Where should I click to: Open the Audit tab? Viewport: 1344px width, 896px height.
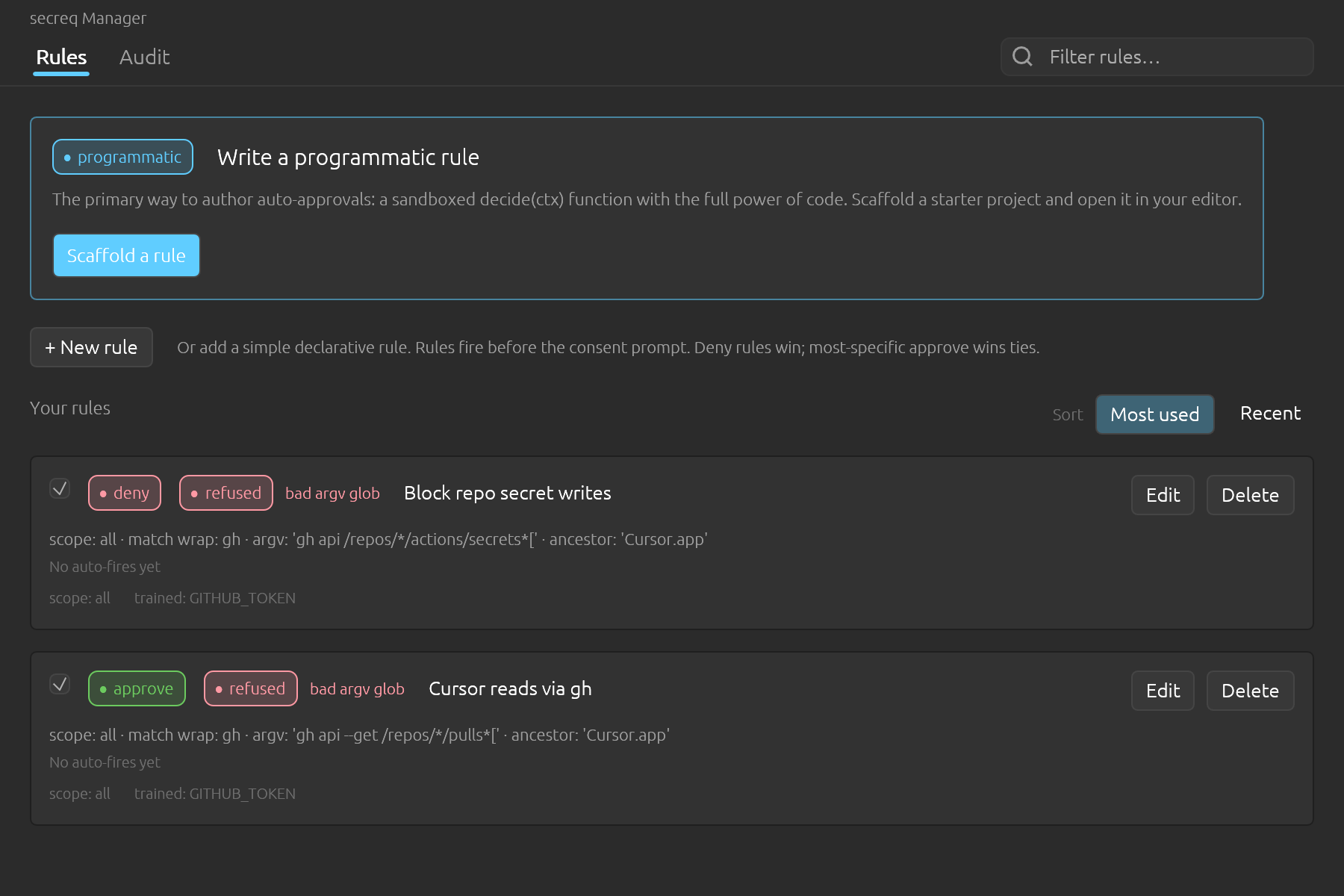pos(144,57)
